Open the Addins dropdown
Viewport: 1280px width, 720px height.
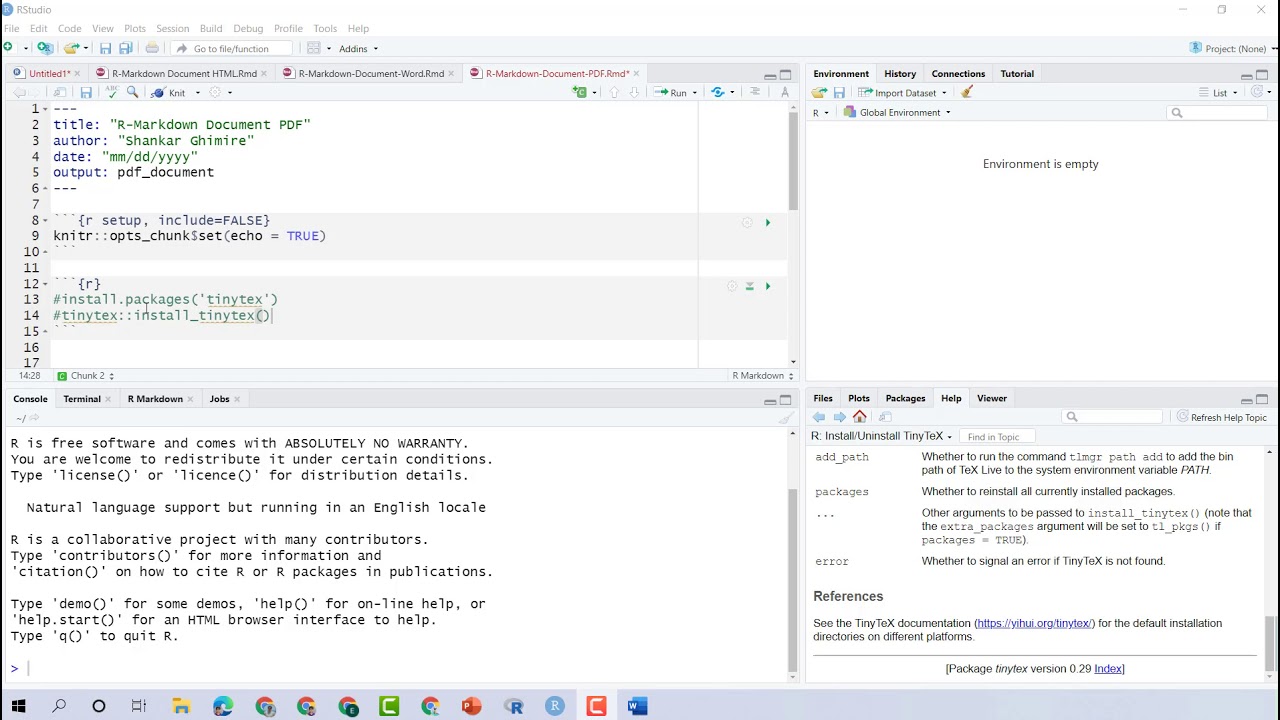click(x=358, y=48)
